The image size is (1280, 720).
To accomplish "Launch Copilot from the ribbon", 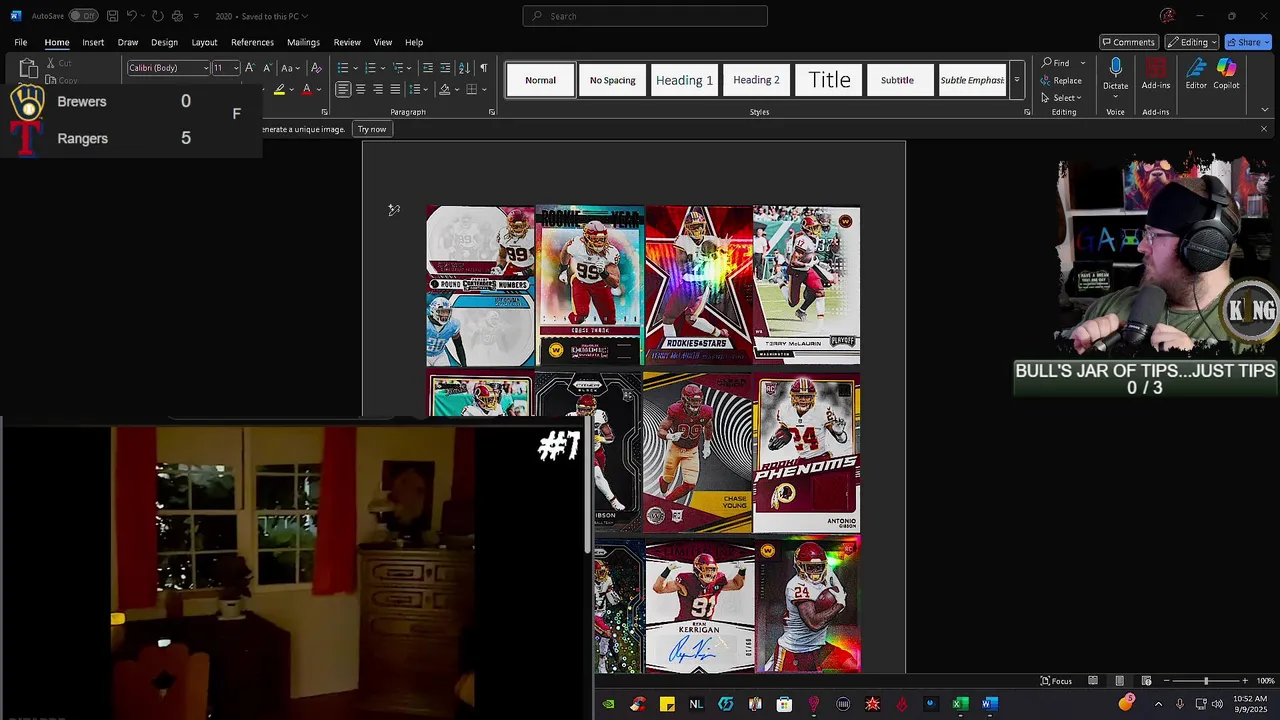I will pyautogui.click(x=1226, y=74).
